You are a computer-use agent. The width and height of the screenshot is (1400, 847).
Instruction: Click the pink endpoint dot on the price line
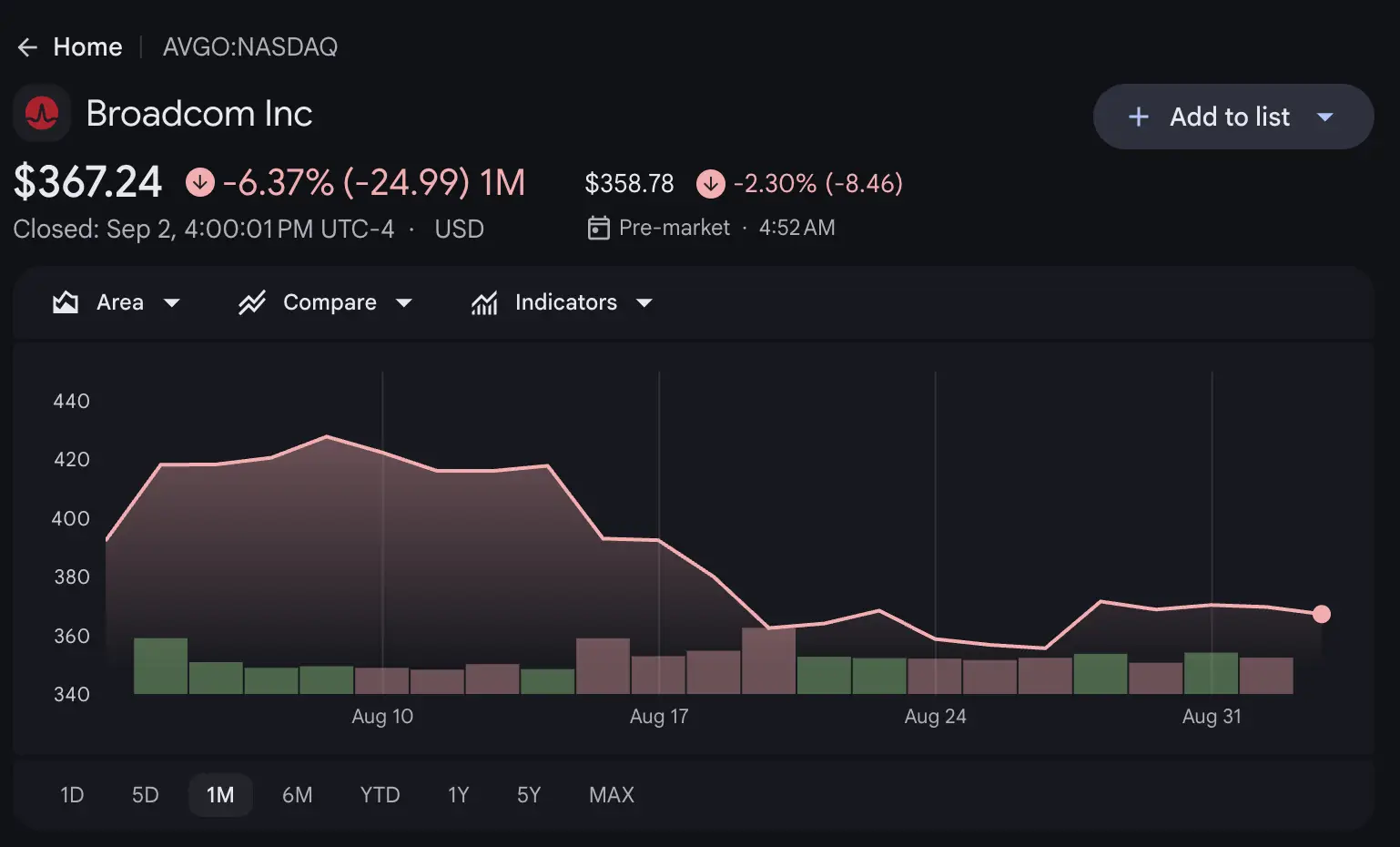click(x=1322, y=615)
